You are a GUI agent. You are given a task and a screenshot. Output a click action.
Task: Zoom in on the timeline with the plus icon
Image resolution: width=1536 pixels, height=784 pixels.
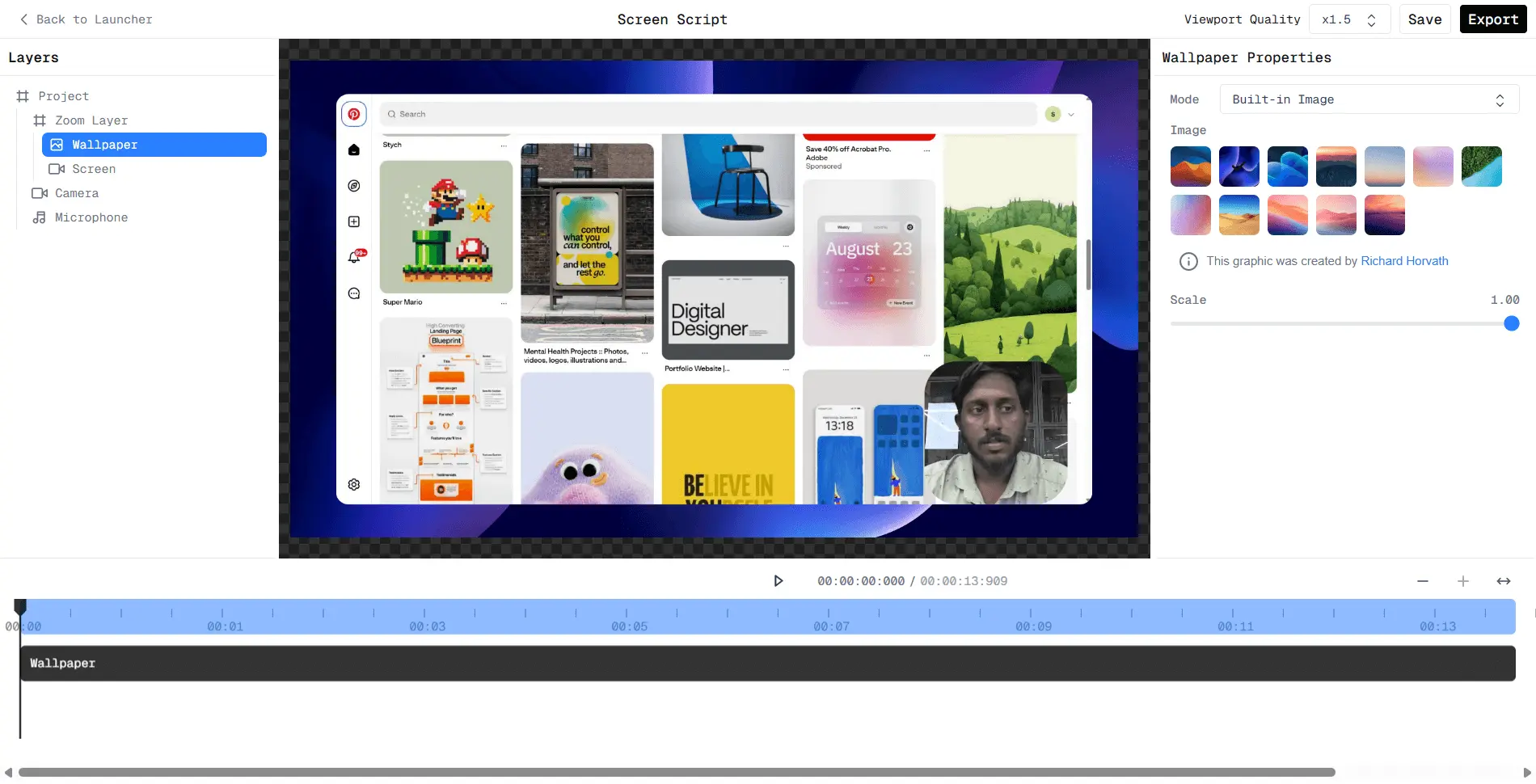click(1463, 581)
